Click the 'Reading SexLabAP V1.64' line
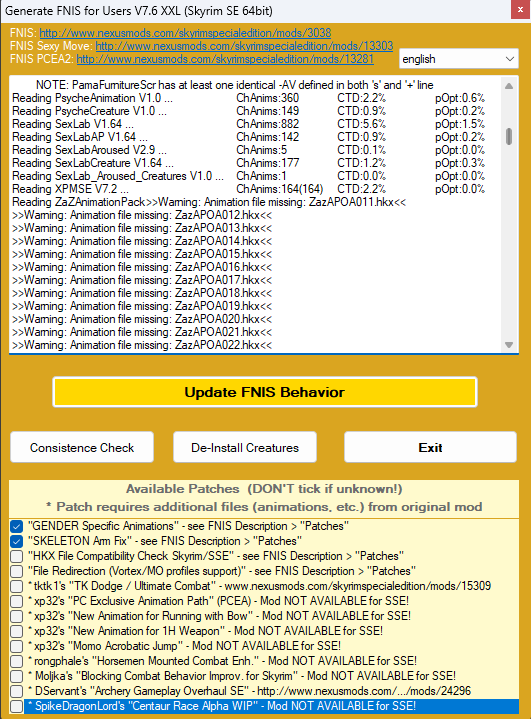Image resolution: width=531 pixels, height=719 pixels. (248, 137)
